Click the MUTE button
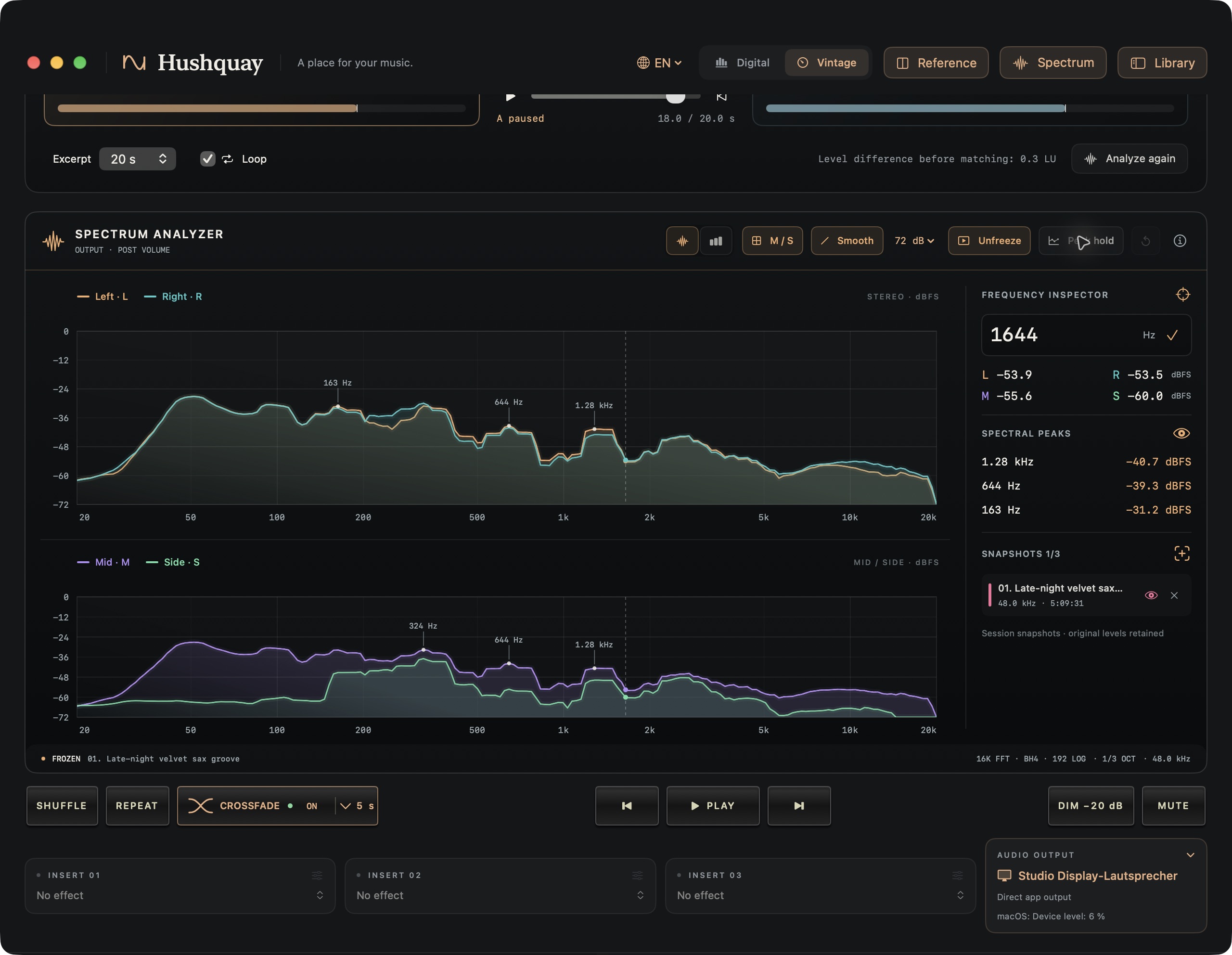 pos(1173,805)
